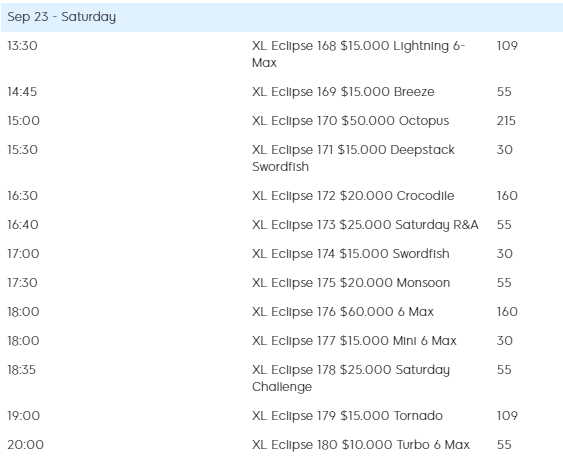Click the 20:00 start time
This screenshot has width=563, height=457.
[25, 445]
